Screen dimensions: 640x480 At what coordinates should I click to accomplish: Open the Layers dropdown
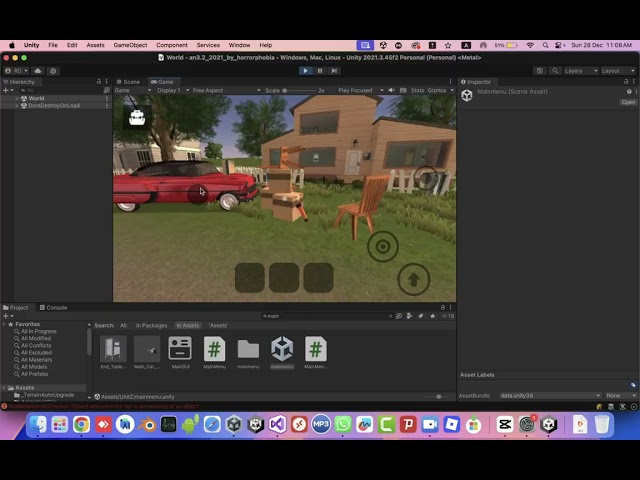click(x=581, y=71)
